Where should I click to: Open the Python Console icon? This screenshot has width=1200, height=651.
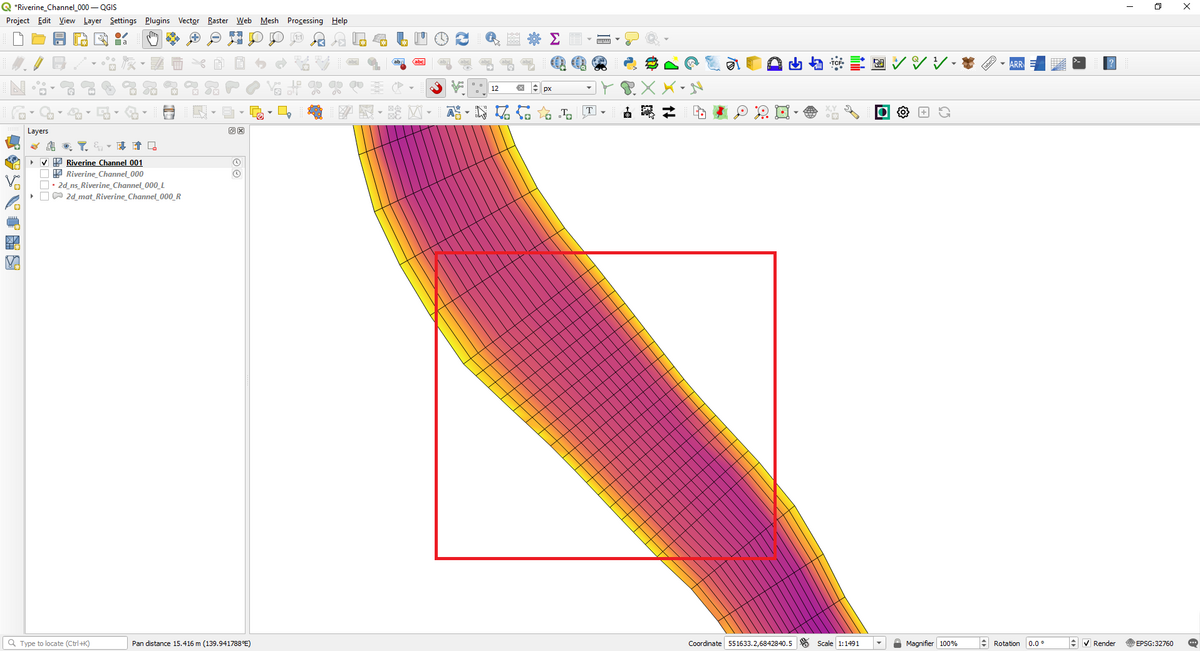pos(629,64)
